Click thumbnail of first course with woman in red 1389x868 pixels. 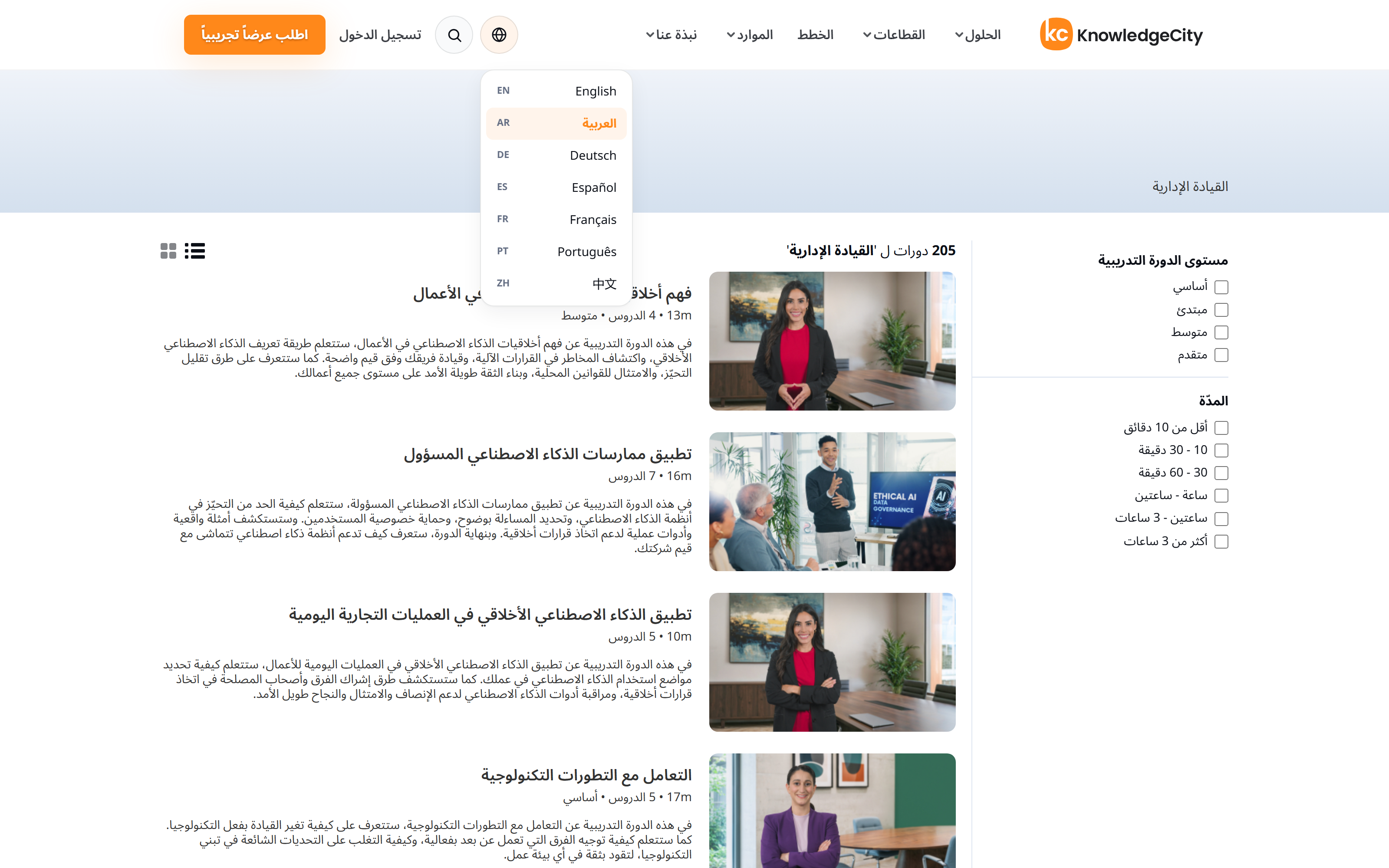coord(832,341)
